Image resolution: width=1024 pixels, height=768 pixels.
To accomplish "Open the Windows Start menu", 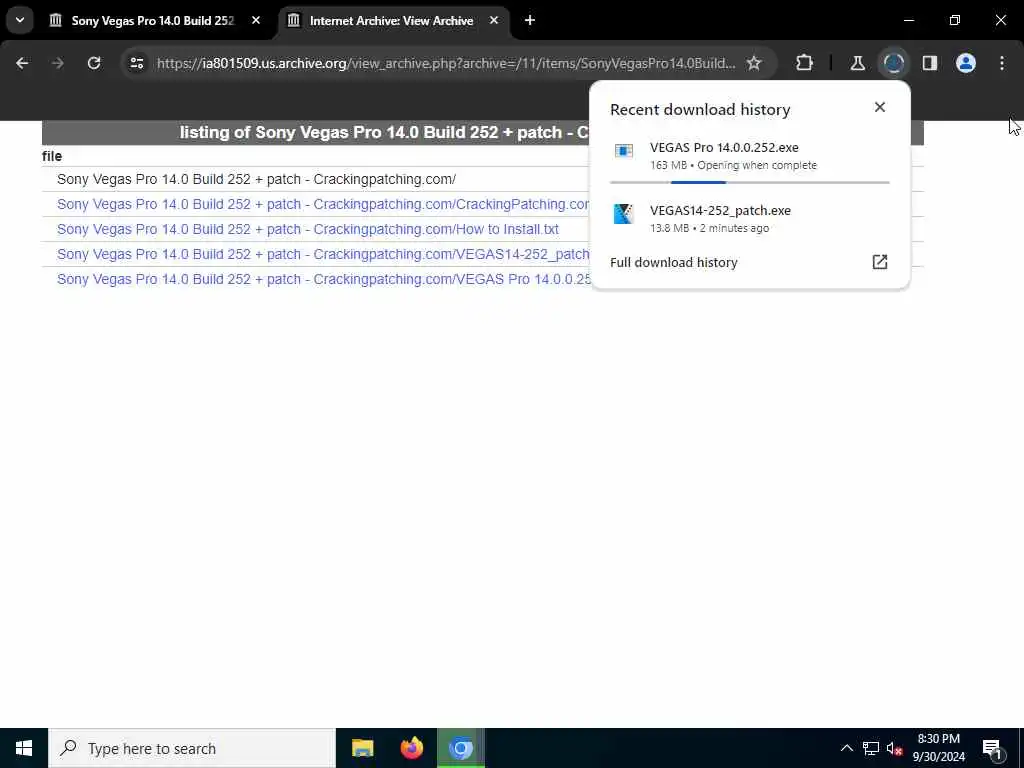I will 24,748.
